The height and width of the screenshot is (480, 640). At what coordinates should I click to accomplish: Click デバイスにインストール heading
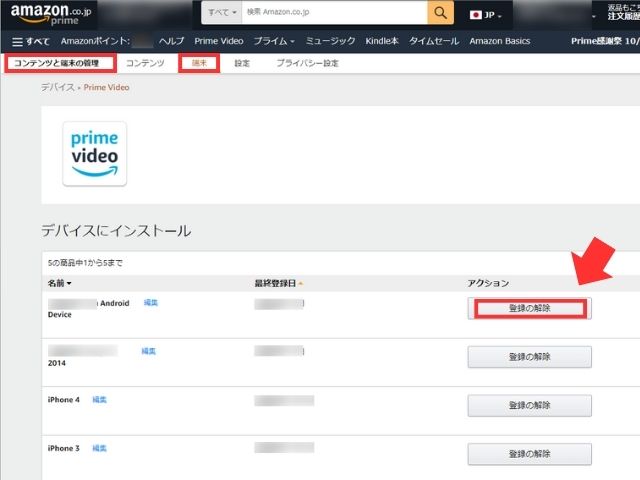(x=116, y=231)
